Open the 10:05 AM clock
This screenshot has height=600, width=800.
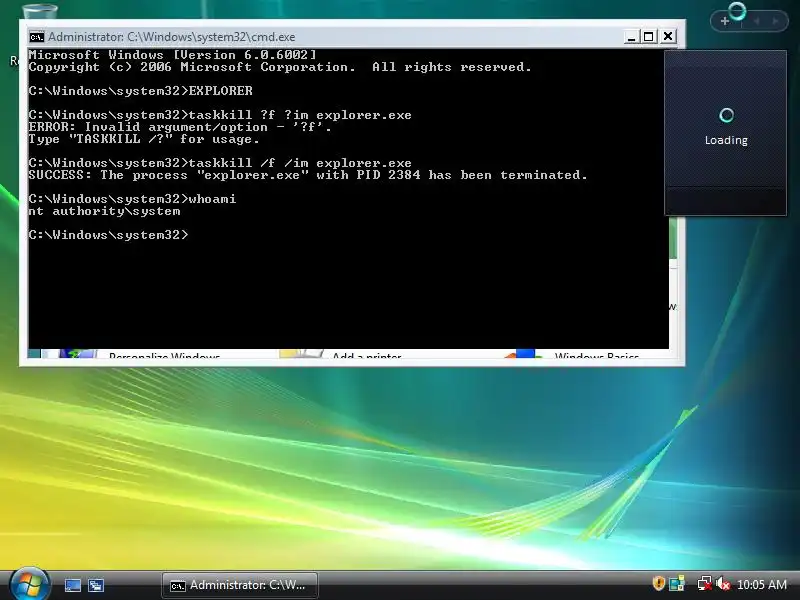click(762, 585)
